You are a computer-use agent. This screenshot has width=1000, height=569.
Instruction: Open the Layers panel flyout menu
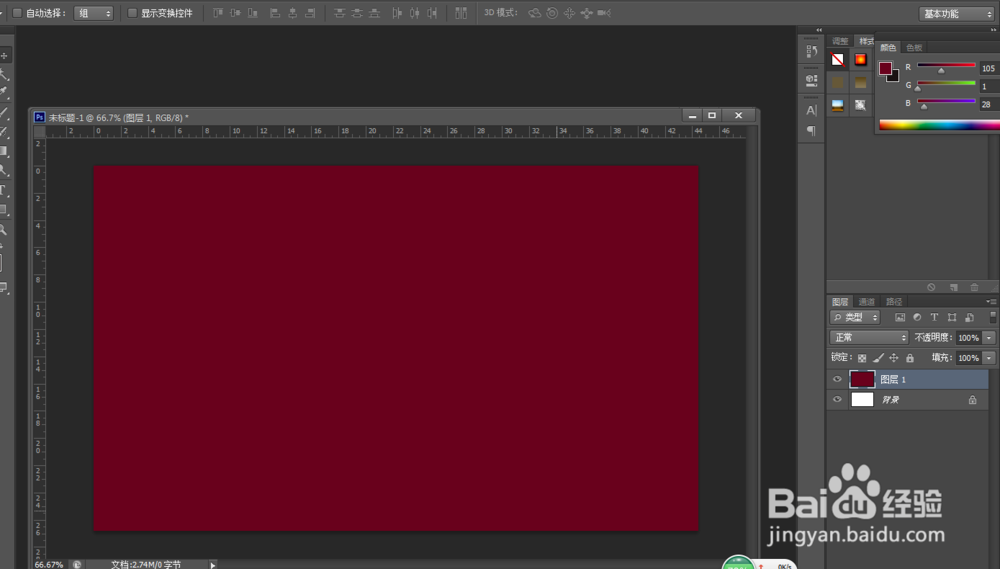(990, 301)
